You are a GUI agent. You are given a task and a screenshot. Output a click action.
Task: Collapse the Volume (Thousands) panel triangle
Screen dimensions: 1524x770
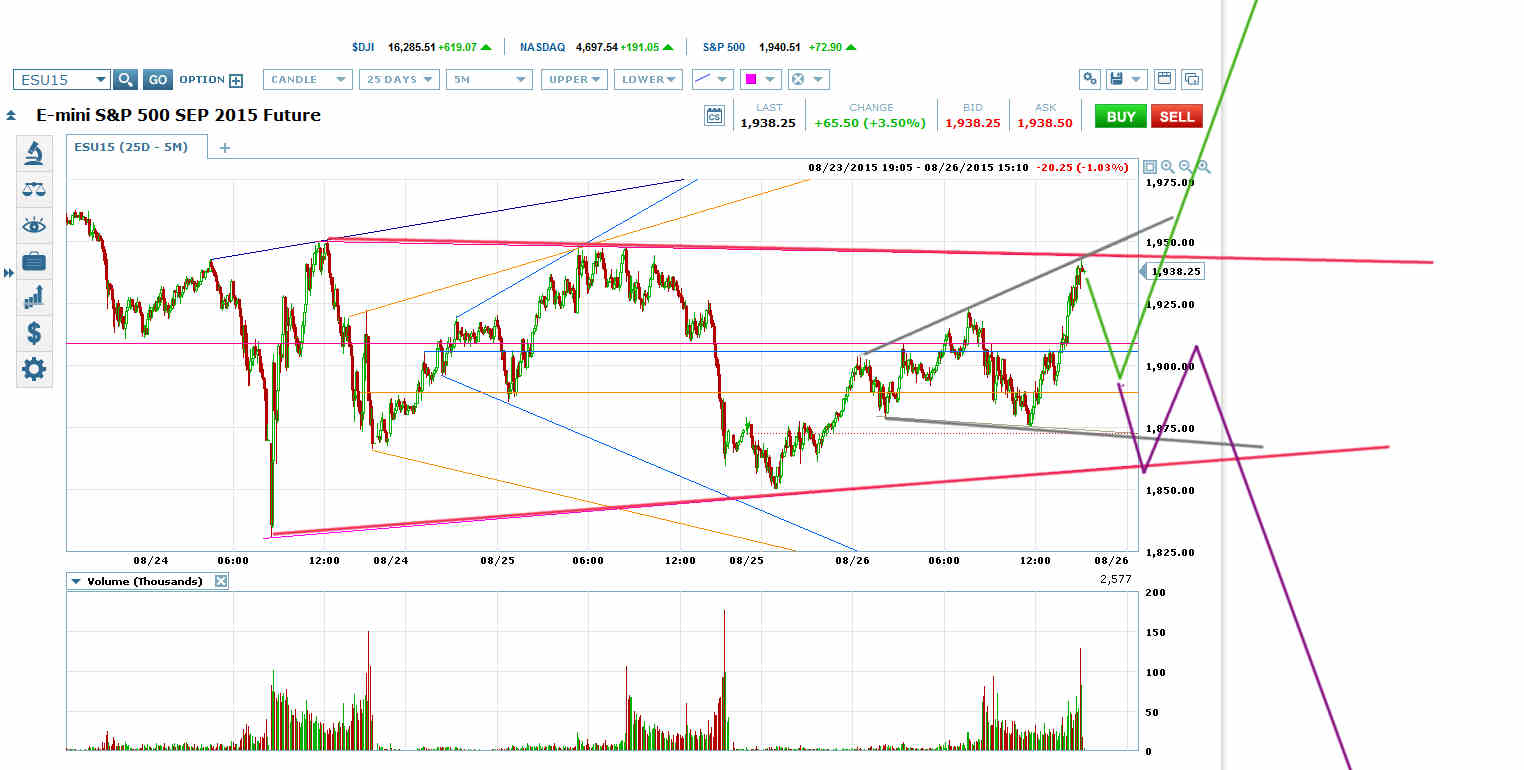pyautogui.click(x=75, y=581)
